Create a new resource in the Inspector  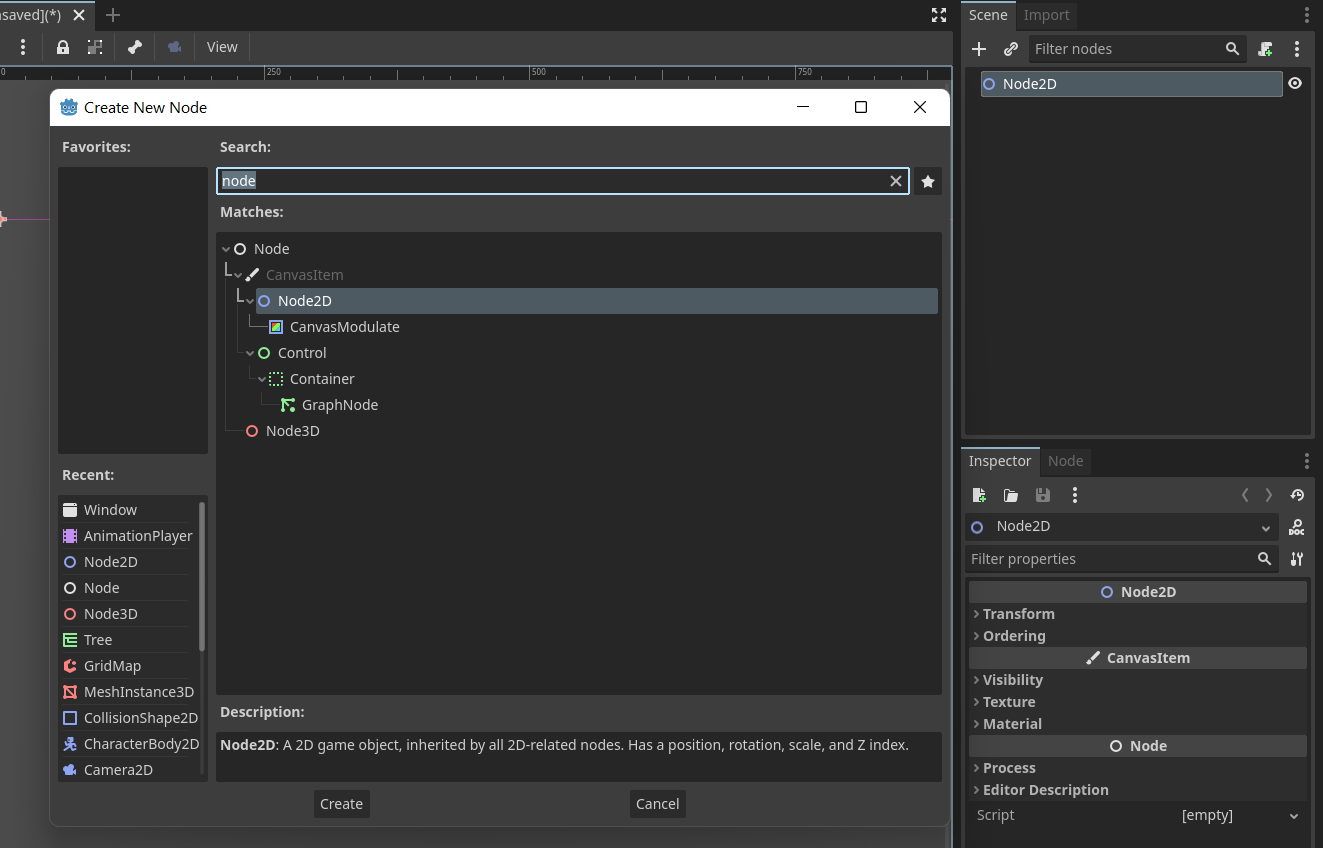(x=979, y=495)
